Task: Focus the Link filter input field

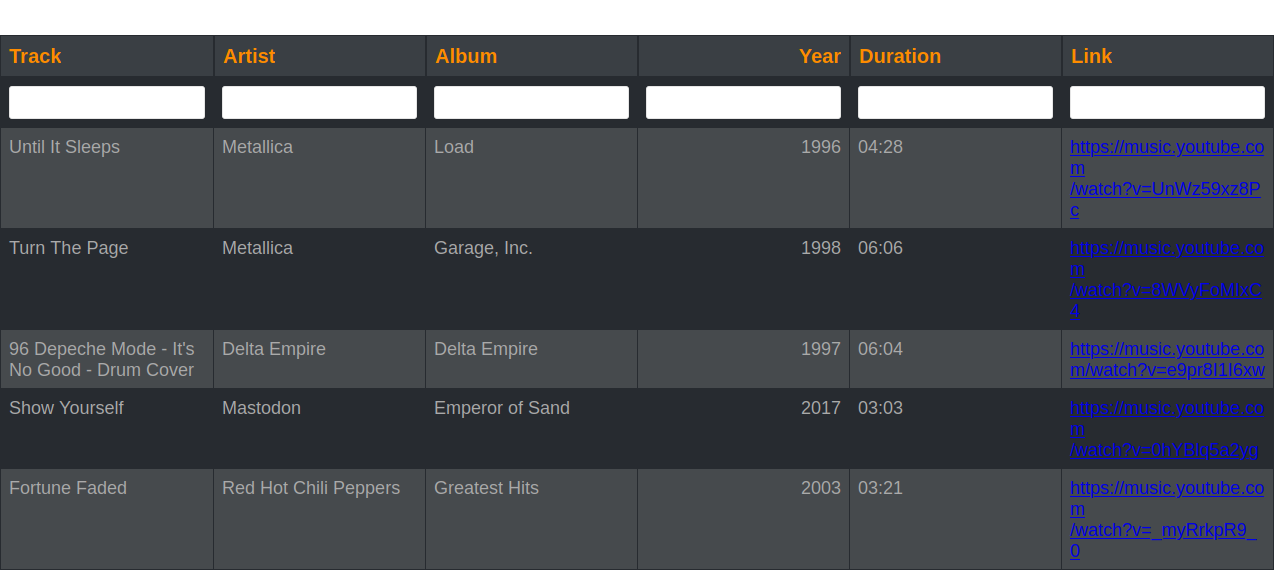Action: point(1167,102)
